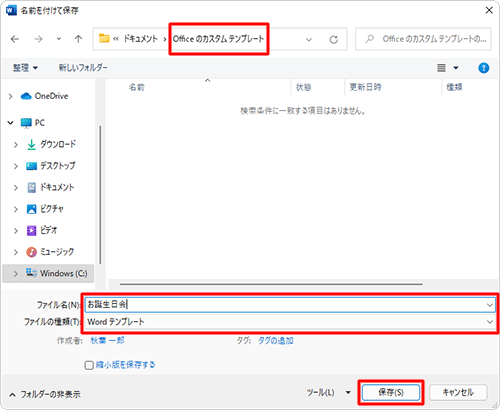Click the folder icon in address bar
This screenshot has width=500, height=410.
pyautogui.click(x=104, y=38)
